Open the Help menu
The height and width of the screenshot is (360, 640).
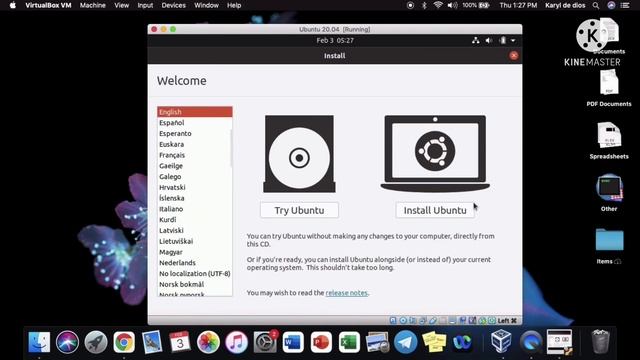point(234,5)
